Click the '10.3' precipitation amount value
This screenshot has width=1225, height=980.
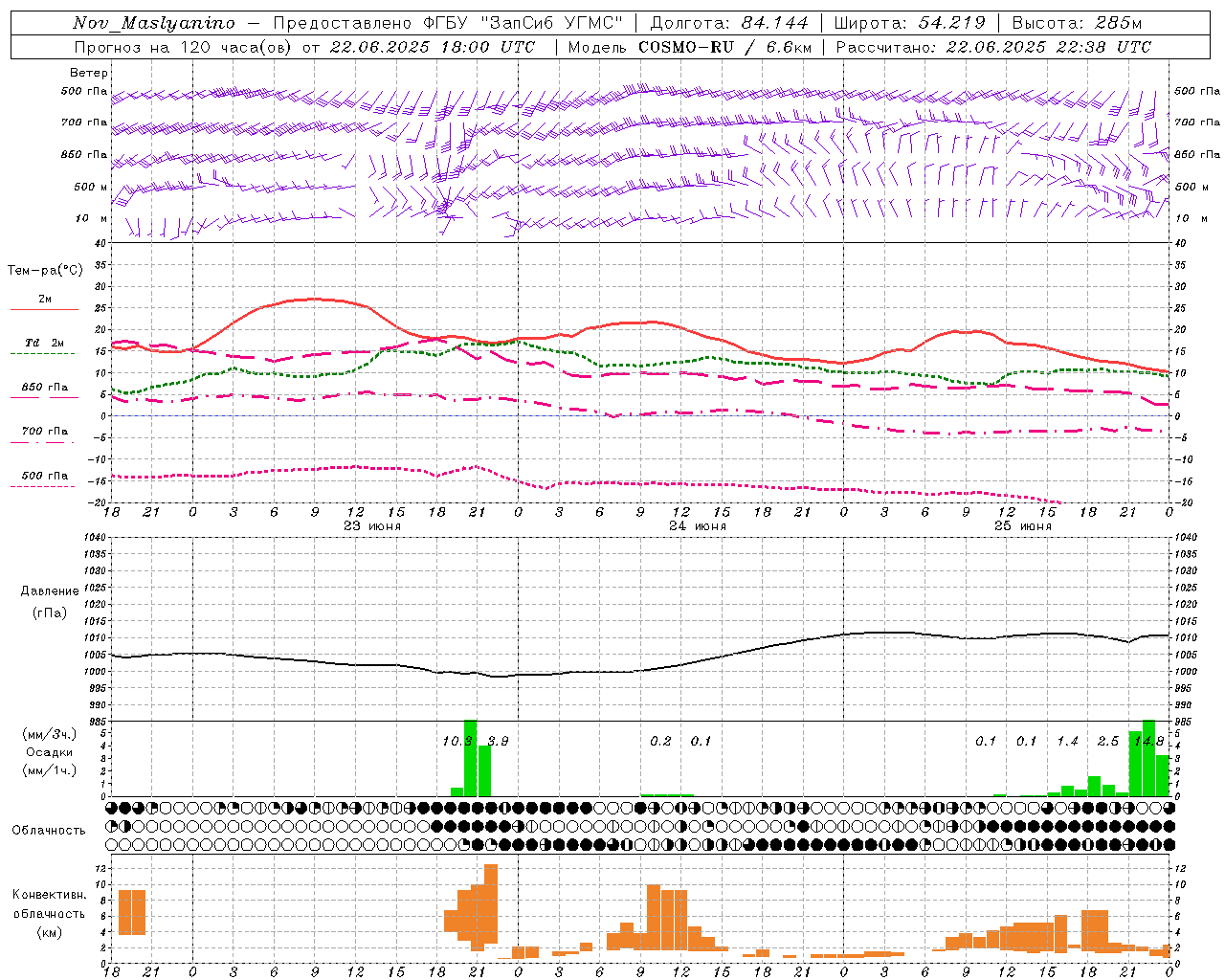[457, 742]
